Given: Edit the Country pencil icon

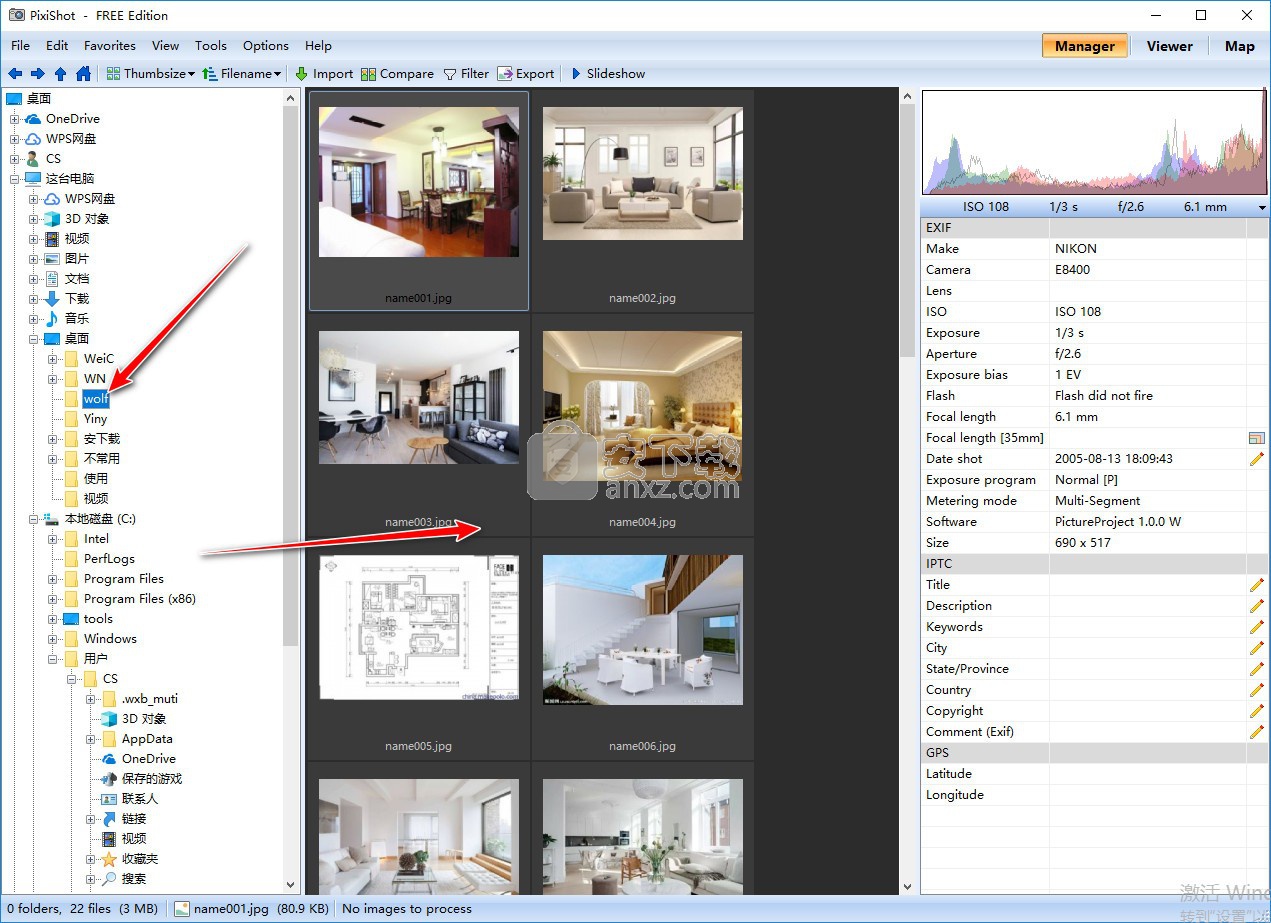Looking at the screenshot, I should (1257, 690).
